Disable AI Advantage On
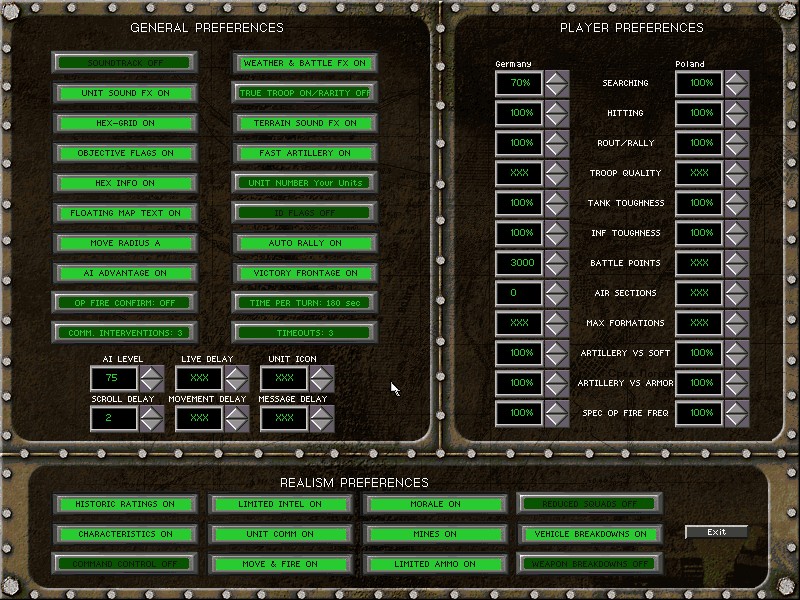 (x=124, y=273)
